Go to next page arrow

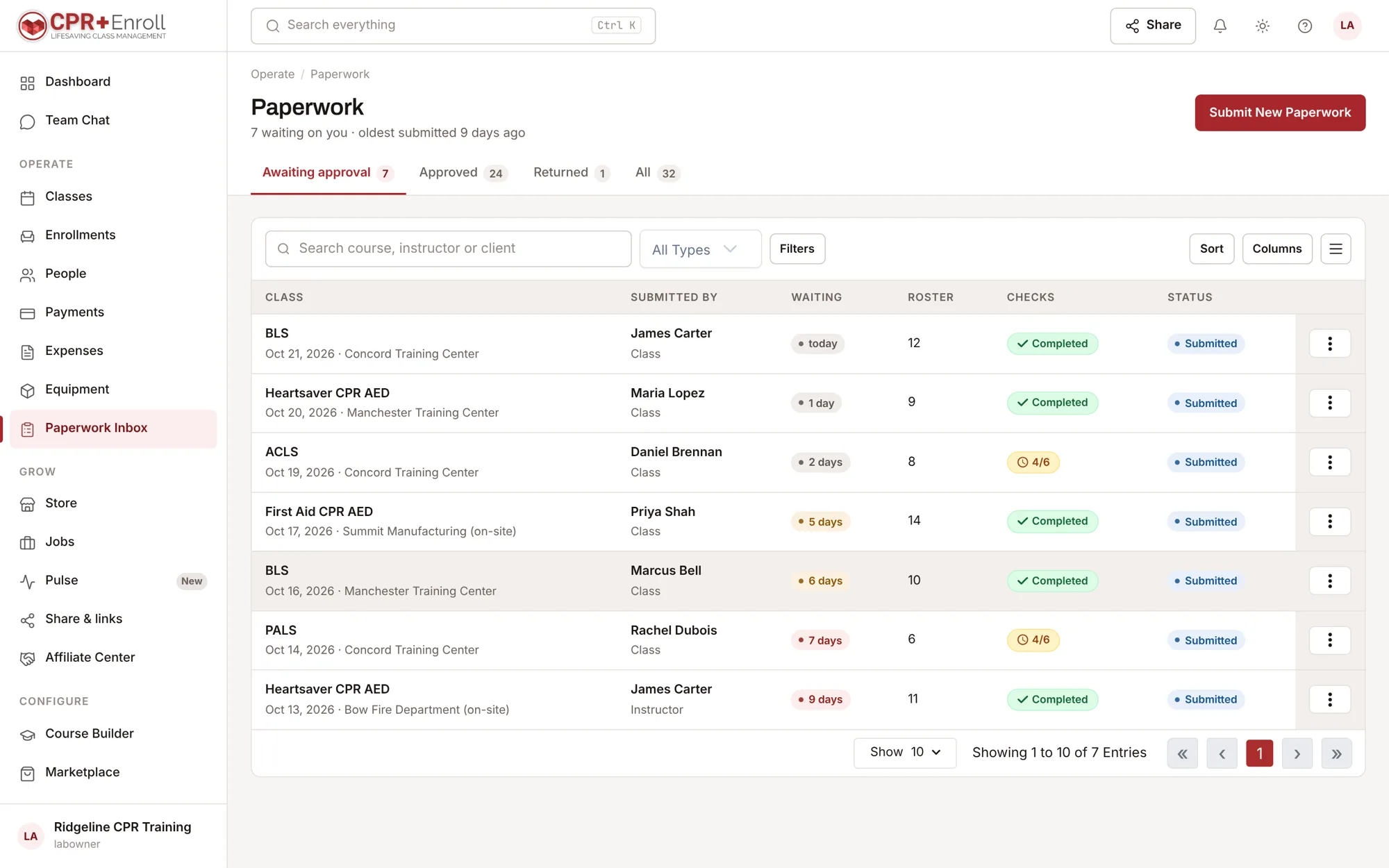pos(1297,753)
